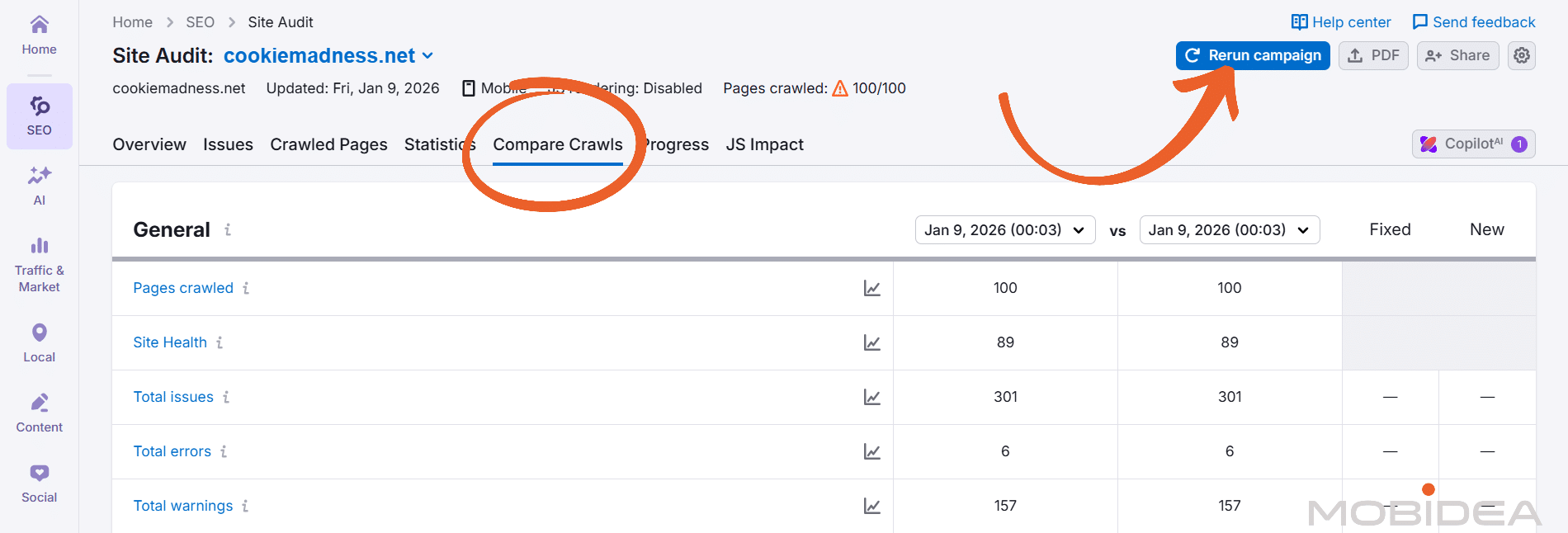Open the Site Health metric link
Viewport: 1568px width, 533px height.
(170, 342)
